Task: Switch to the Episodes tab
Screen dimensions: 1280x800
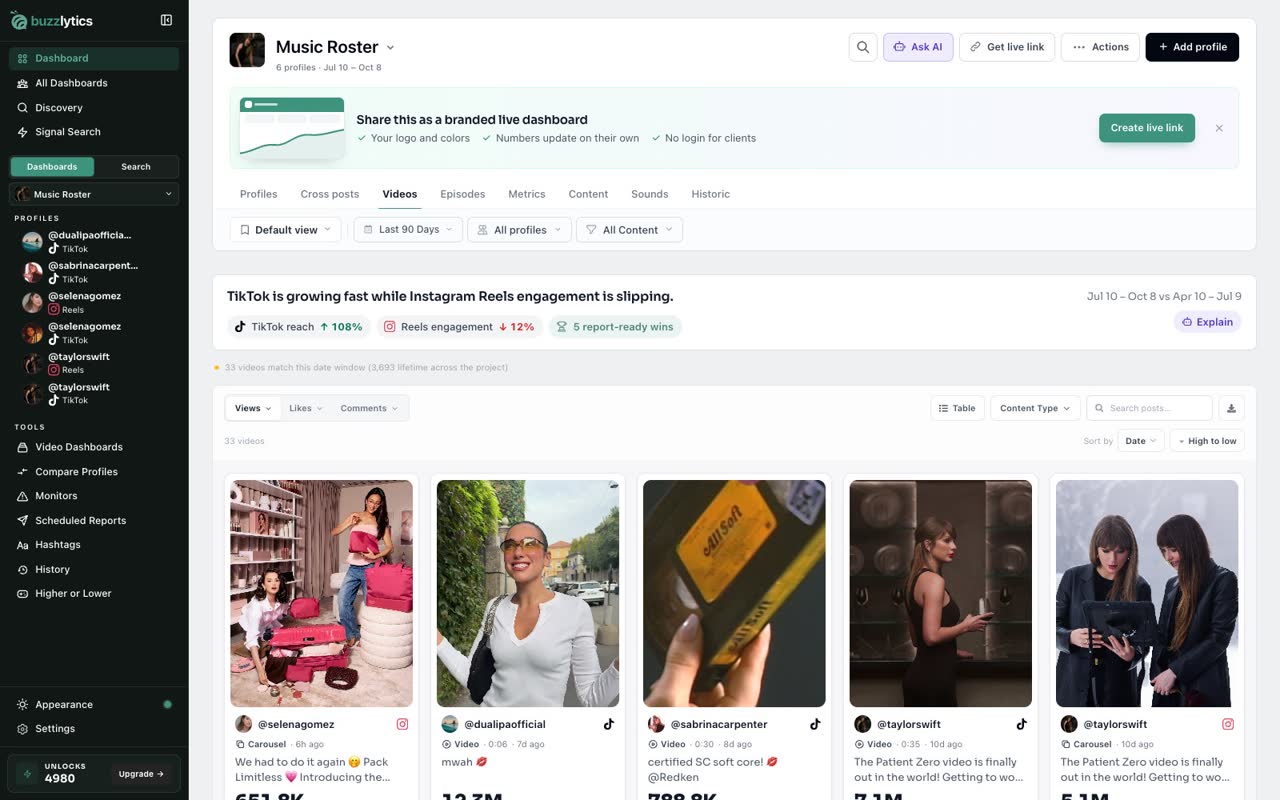Action: (x=463, y=194)
